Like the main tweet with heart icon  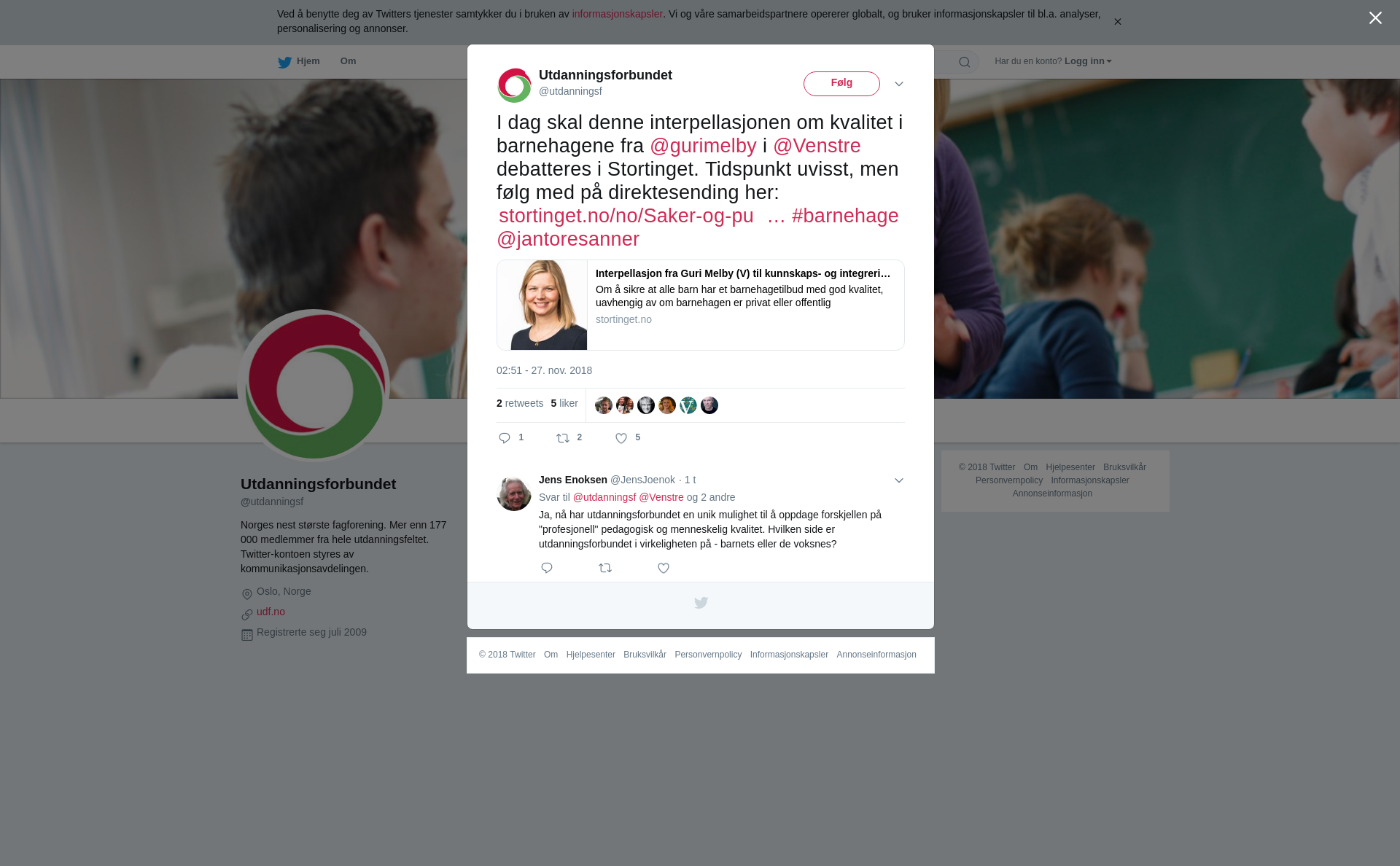[x=621, y=438]
